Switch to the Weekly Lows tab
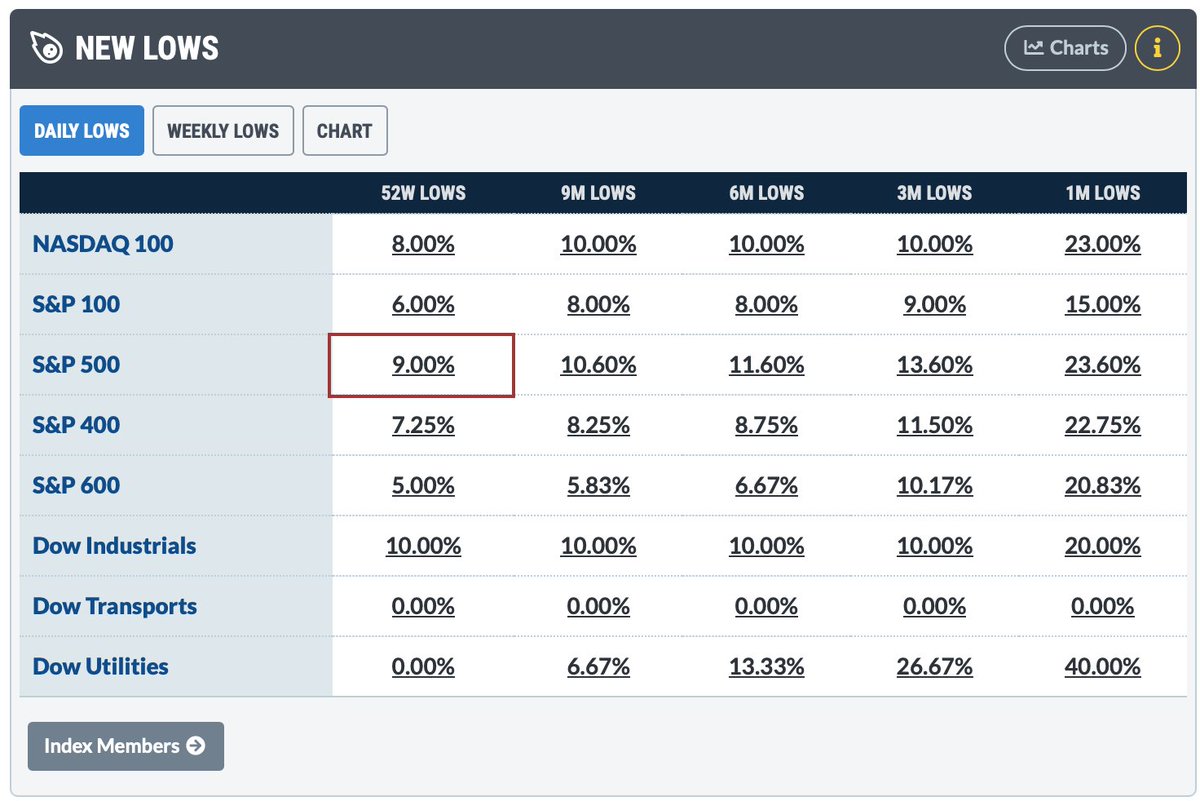 [x=223, y=131]
